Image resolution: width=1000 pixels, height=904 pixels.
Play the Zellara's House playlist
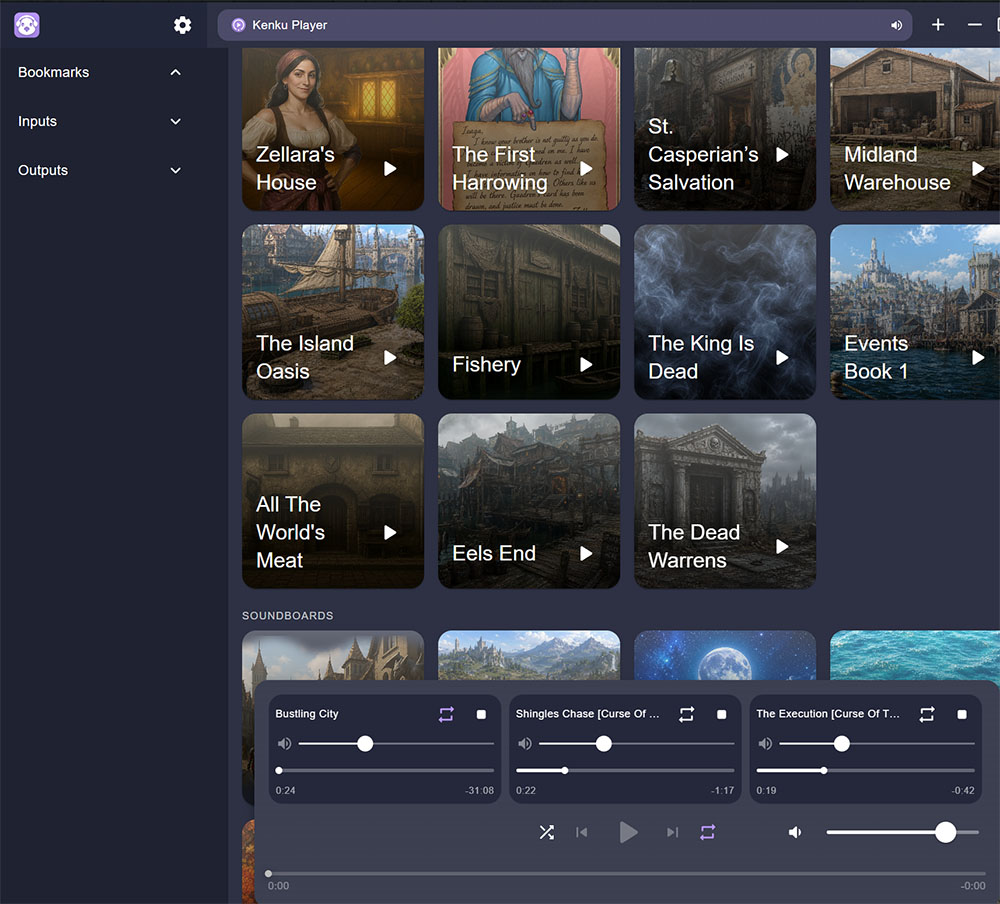point(390,168)
